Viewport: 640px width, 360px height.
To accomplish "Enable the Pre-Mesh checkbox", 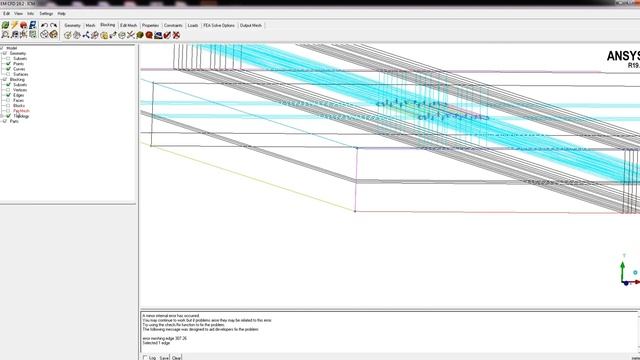I will coord(8,111).
